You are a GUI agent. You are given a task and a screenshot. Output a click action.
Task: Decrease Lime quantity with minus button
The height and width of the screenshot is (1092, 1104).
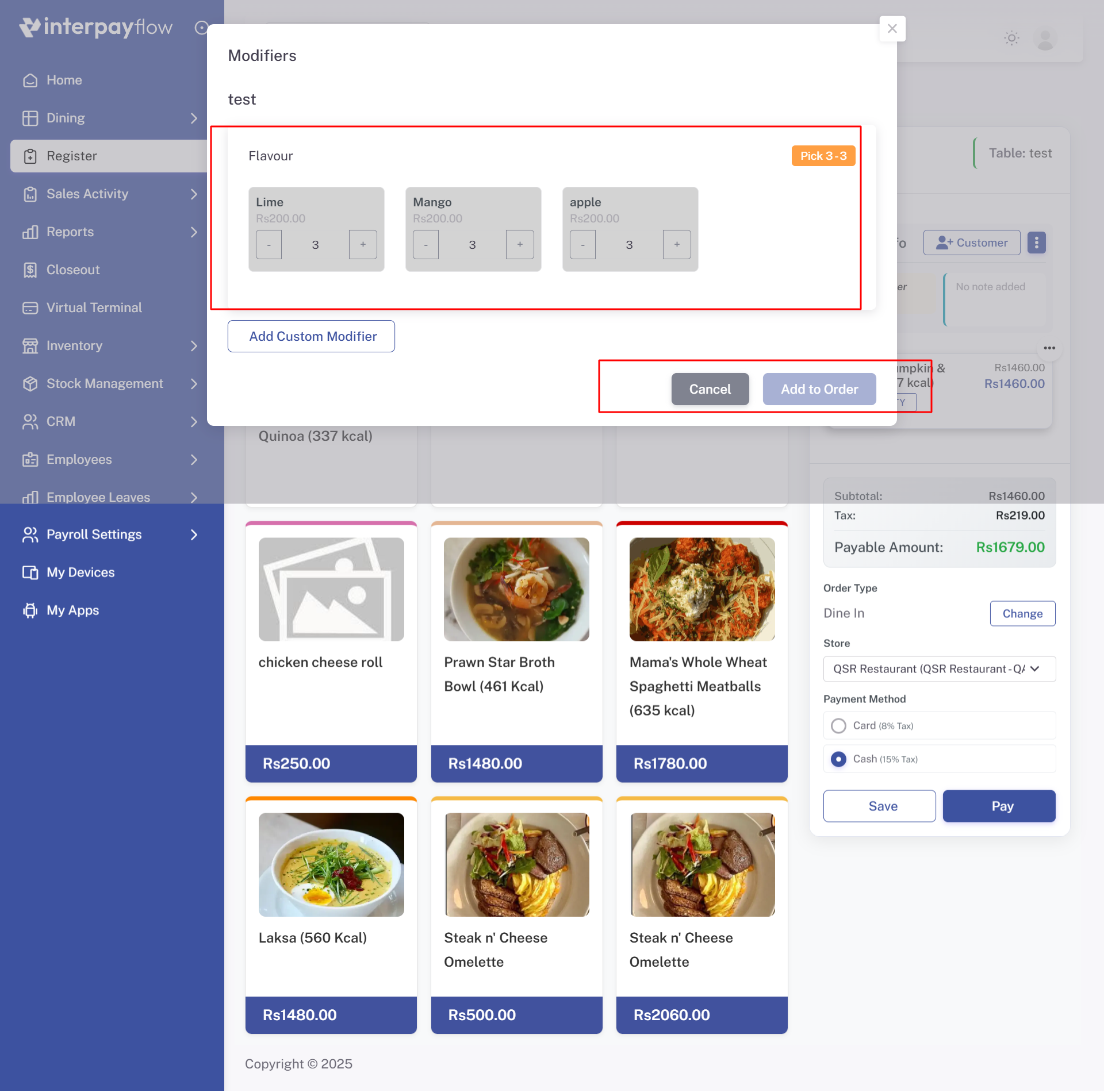269,245
